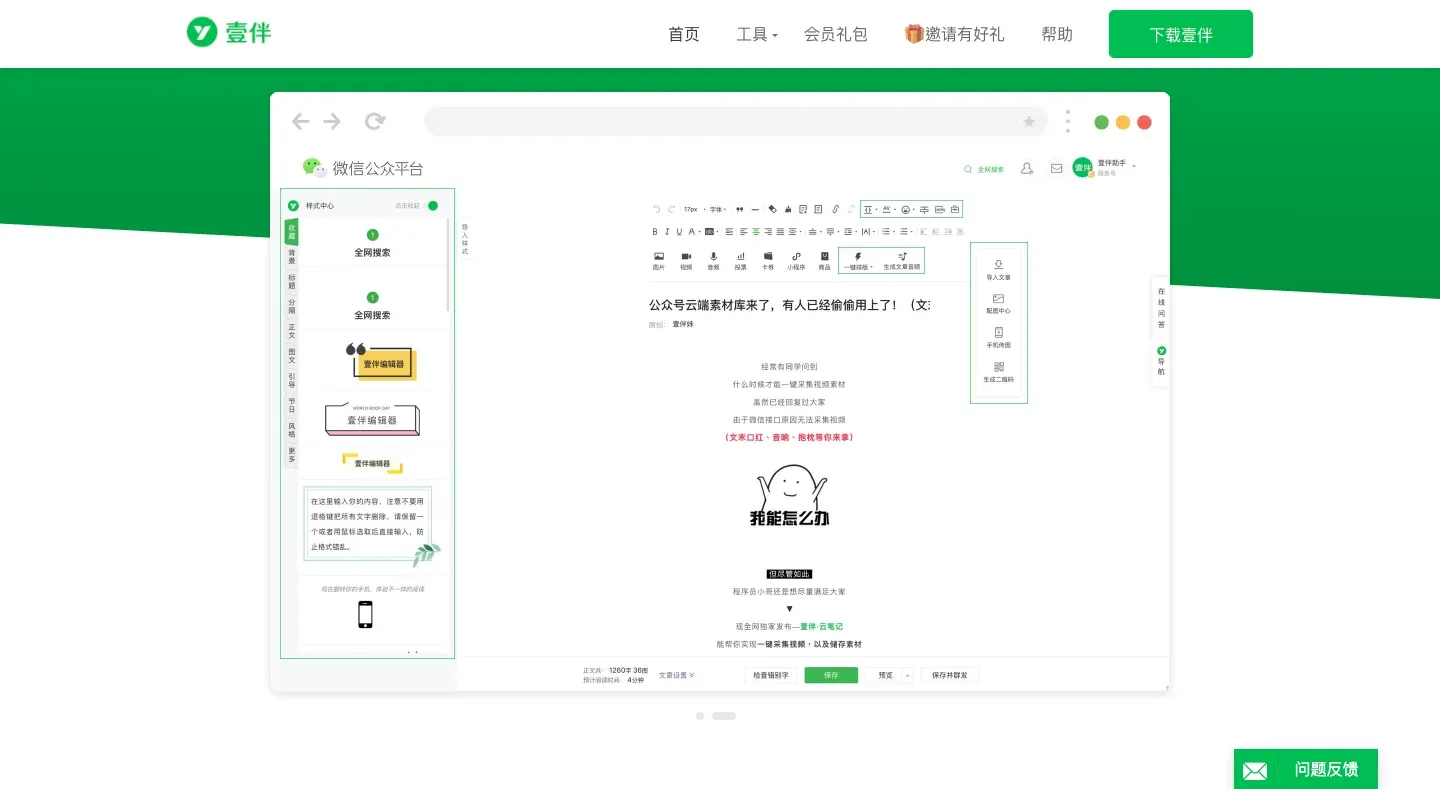The width and height of the screenshot is (1440, 789).
Task: Select the 分隔 tab in style panel
Action: (292, 306)
